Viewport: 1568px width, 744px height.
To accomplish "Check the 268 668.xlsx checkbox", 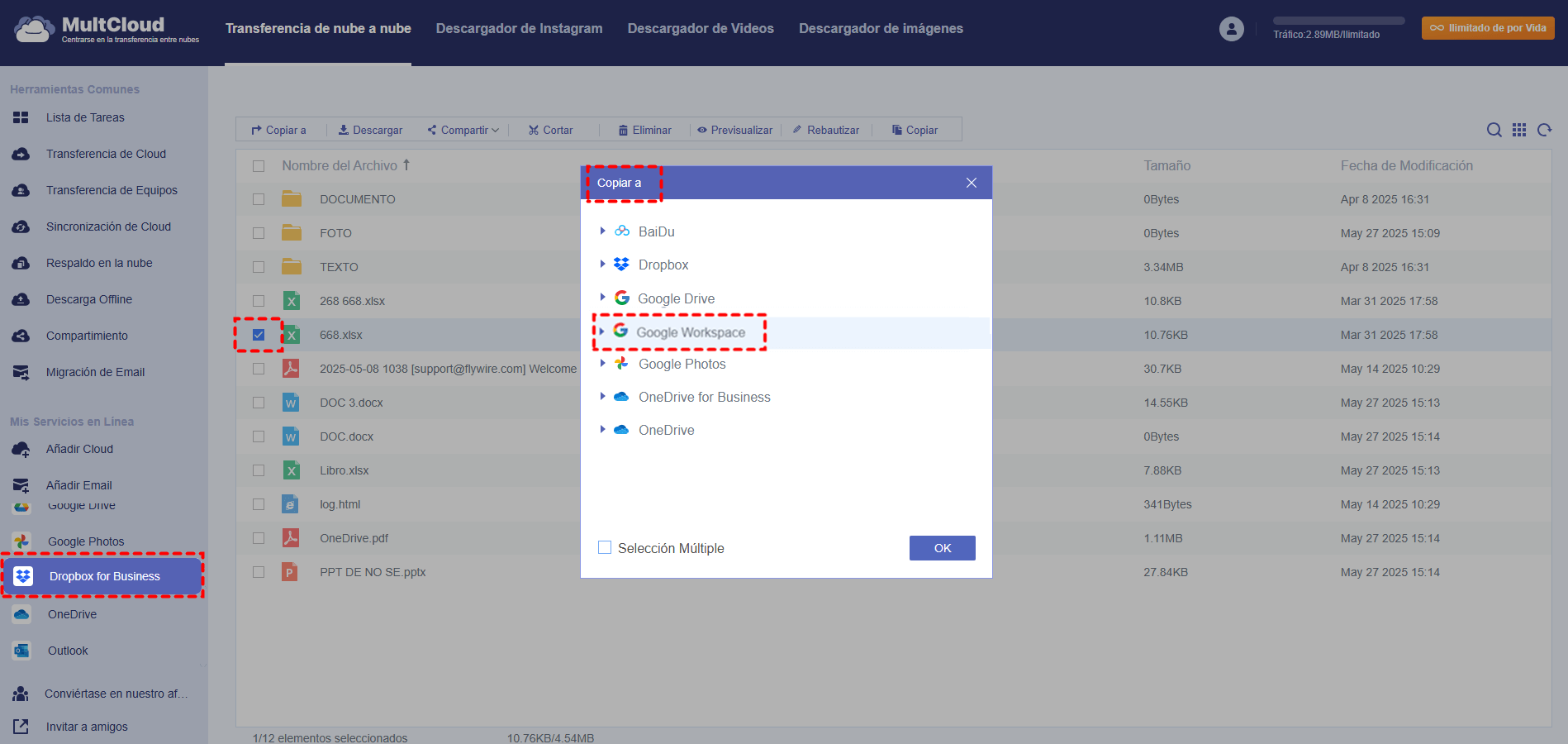I will [x=259, y=301].
